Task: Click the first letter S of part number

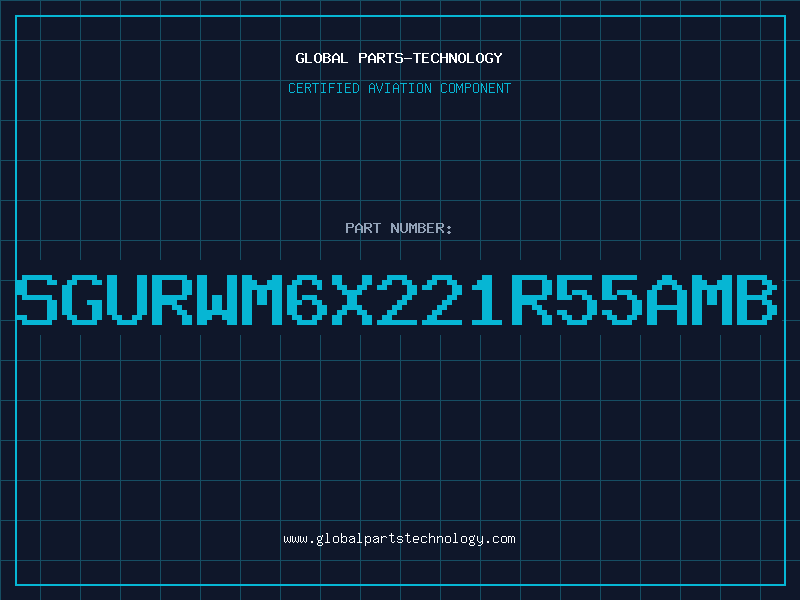Action: (37, 300)
